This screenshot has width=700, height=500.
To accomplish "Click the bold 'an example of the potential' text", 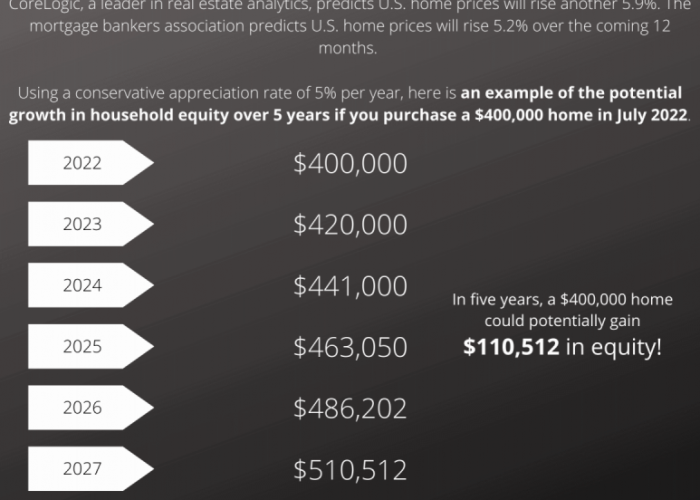I will point(571,93).
